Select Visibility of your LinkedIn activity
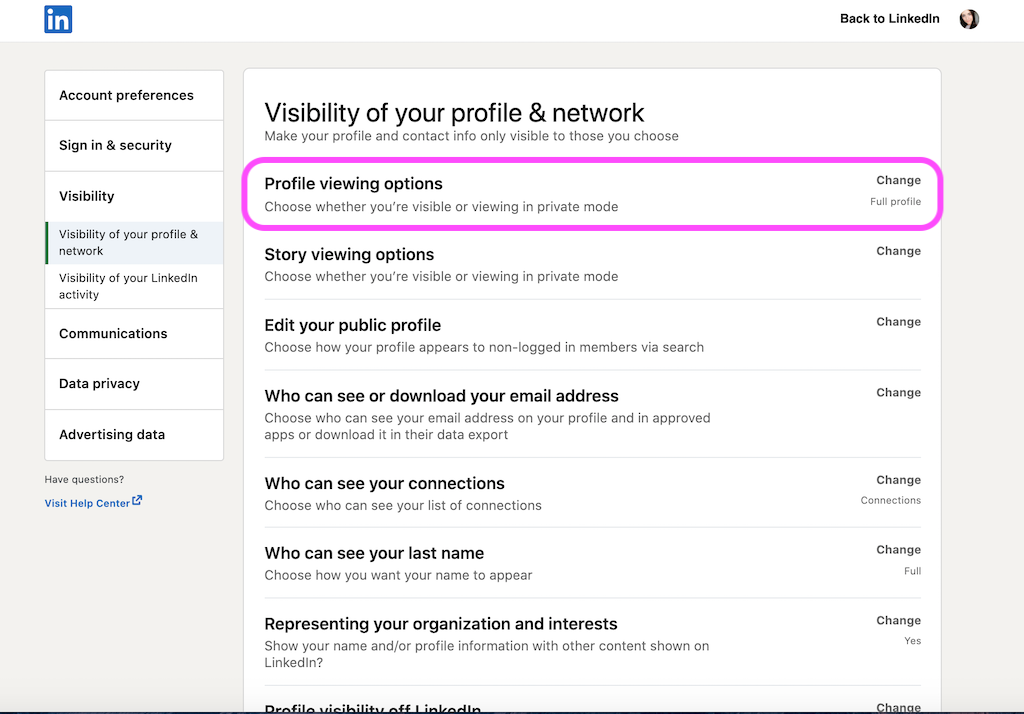 pos(134,286)
